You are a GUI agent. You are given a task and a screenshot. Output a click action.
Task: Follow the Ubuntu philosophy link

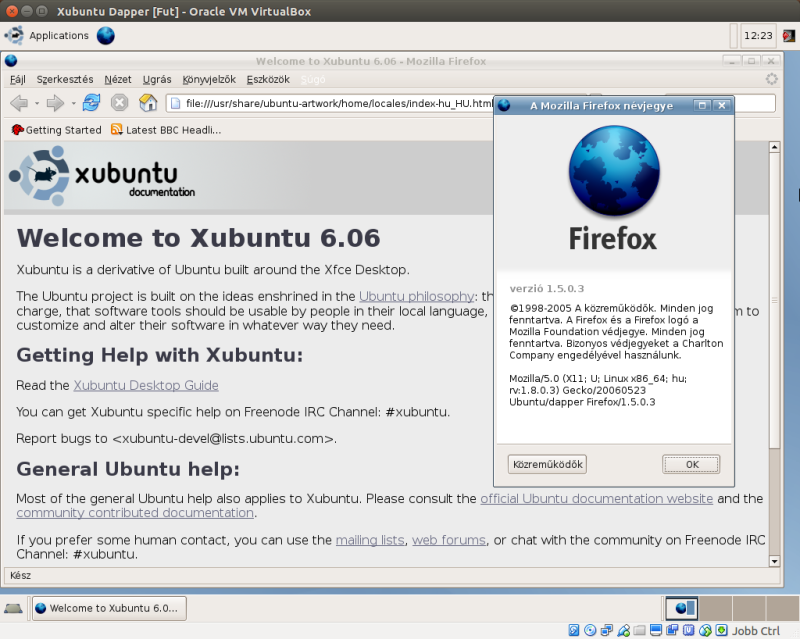(x=417, y=297)
